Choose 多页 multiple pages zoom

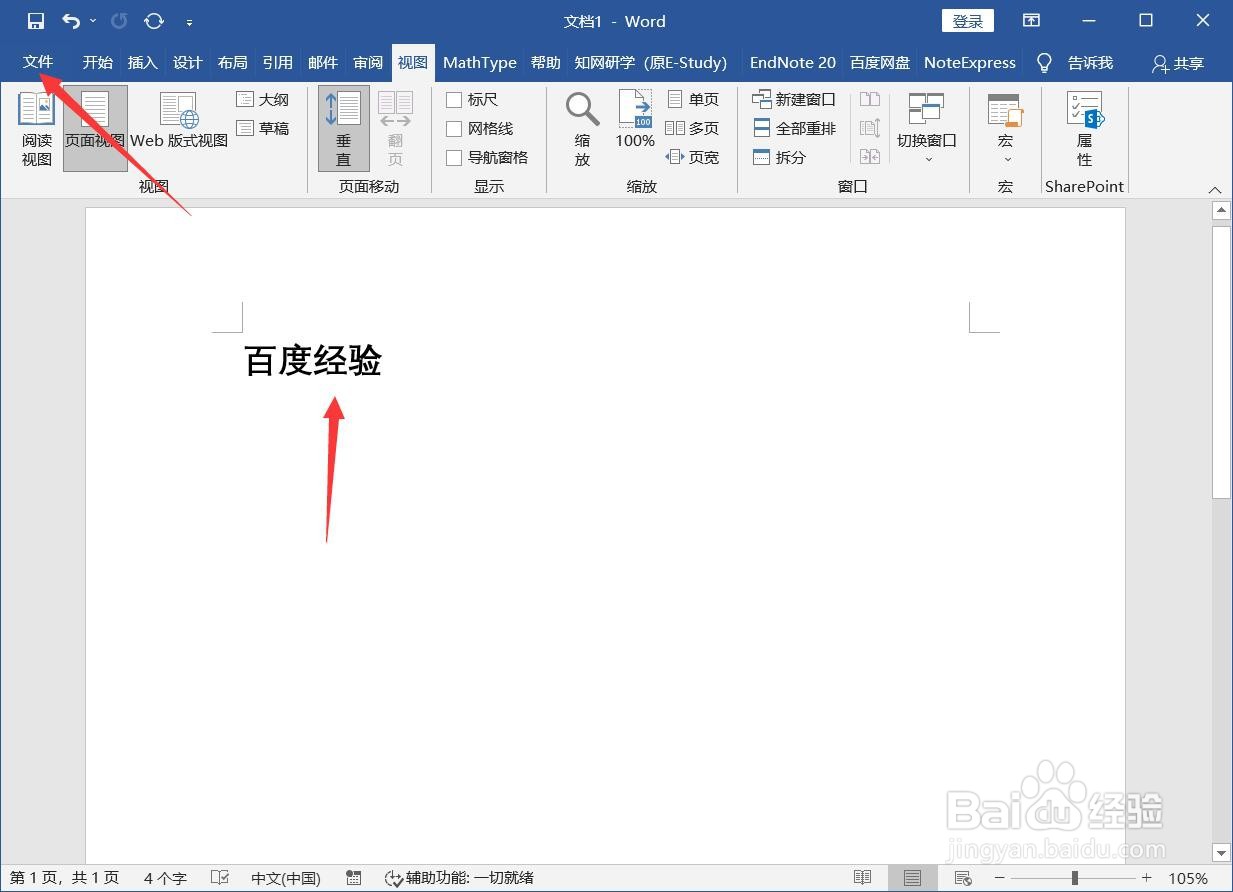693,128
